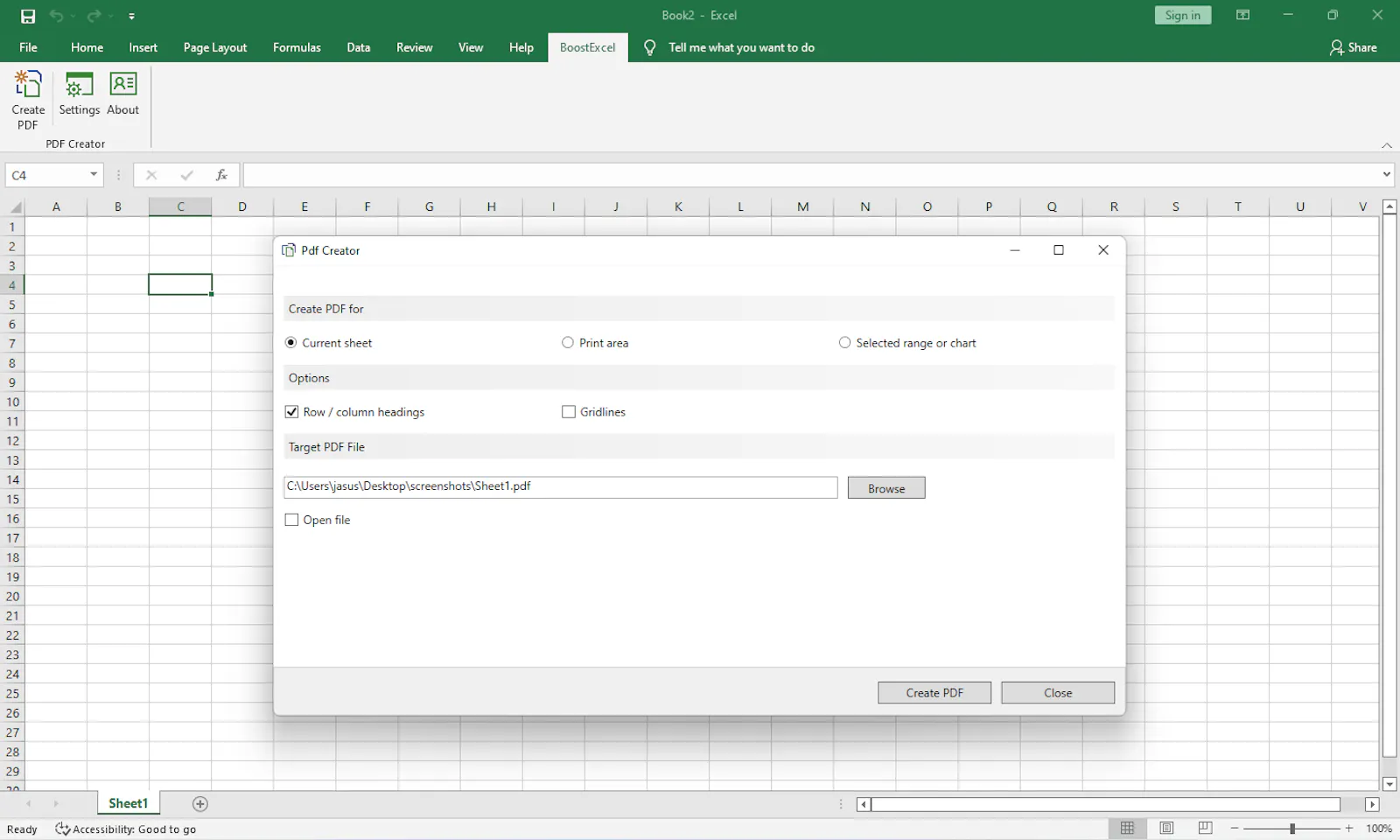Click the Select All corner triangle

click(15, 207)
